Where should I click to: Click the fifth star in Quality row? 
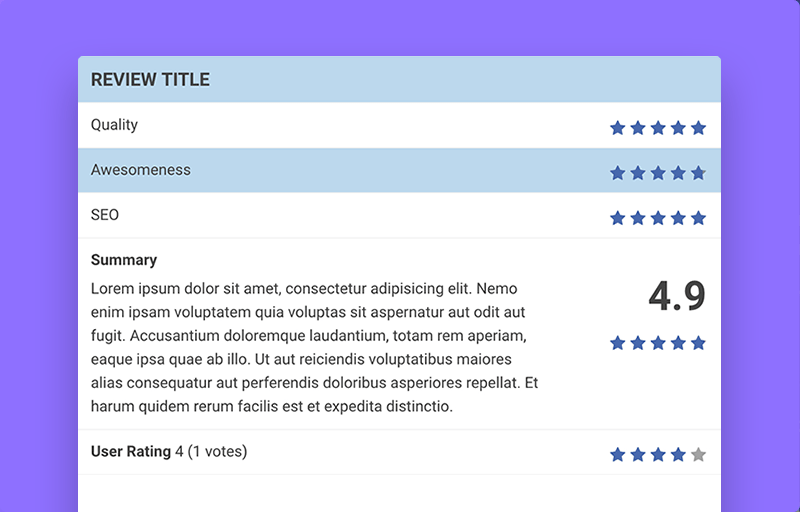coord(698,127)
